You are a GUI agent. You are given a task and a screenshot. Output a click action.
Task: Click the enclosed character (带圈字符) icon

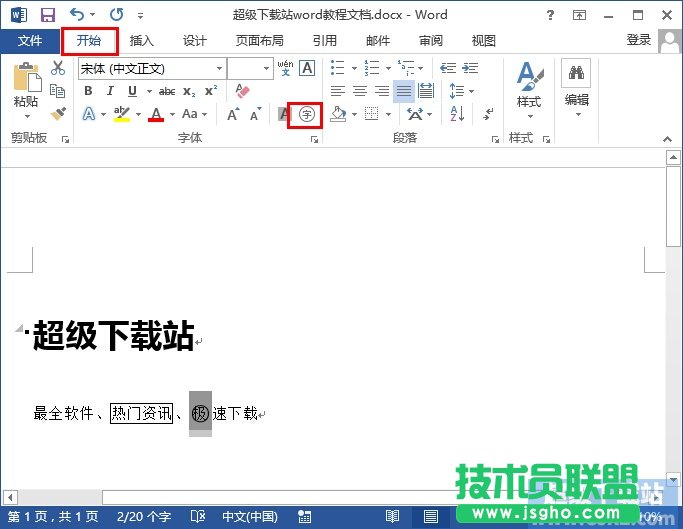coord(306,114)
